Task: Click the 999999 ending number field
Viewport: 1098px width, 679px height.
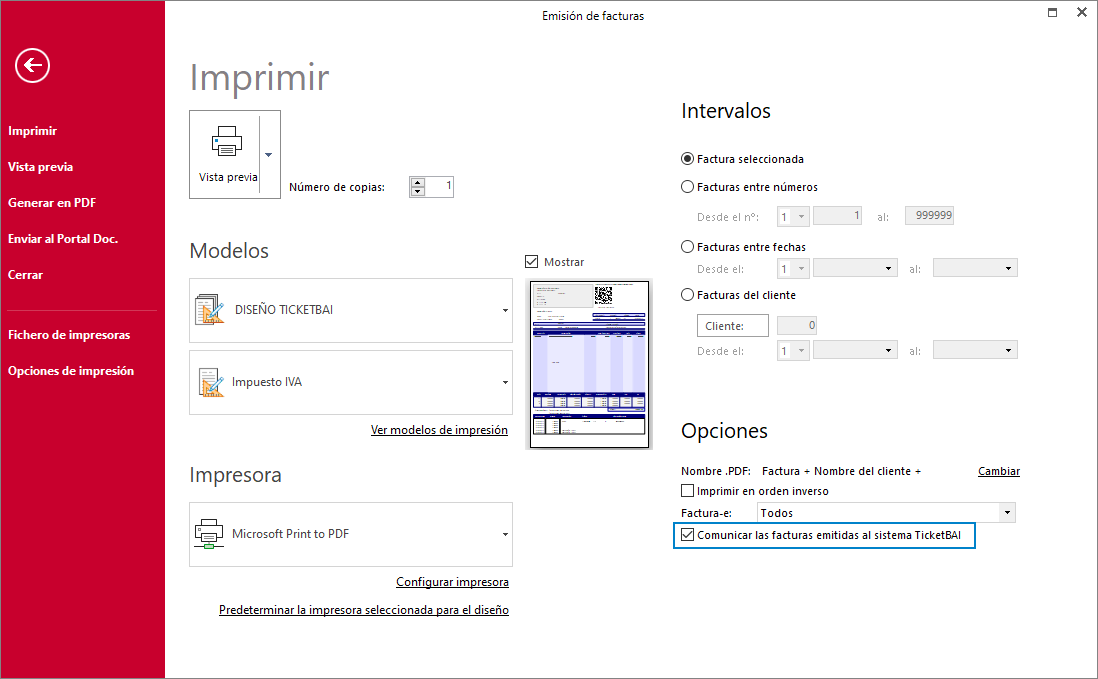Action: (x=929, y=216)
